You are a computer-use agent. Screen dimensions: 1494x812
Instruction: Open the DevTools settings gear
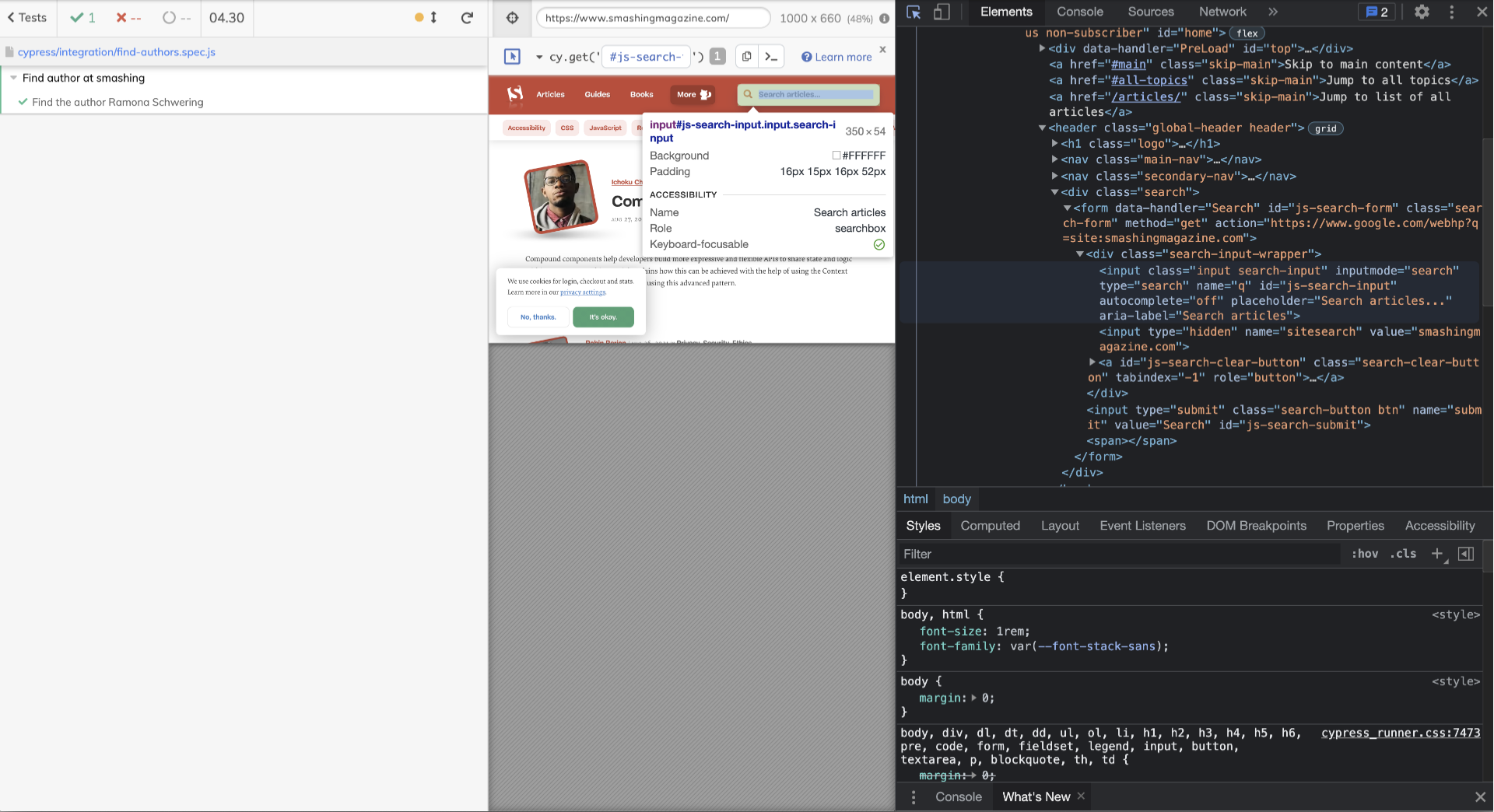tap(1422, 12)
